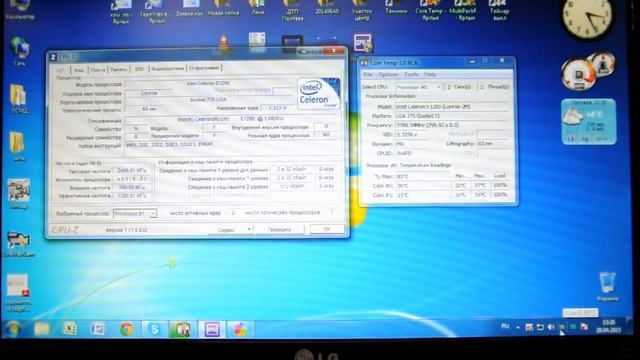
Task: Click the CPU meter gauge gadget
Action: click(x=578, y=74)
